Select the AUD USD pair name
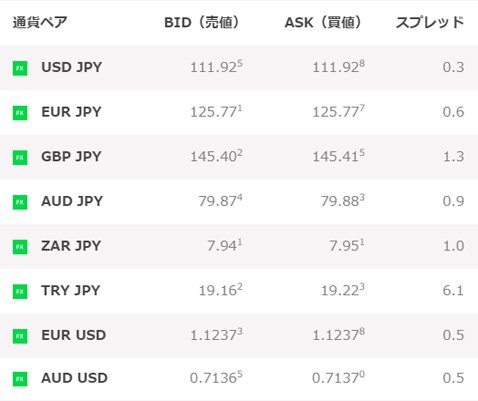Viewport: 478px width, 401px height. [x=74, y=378]
